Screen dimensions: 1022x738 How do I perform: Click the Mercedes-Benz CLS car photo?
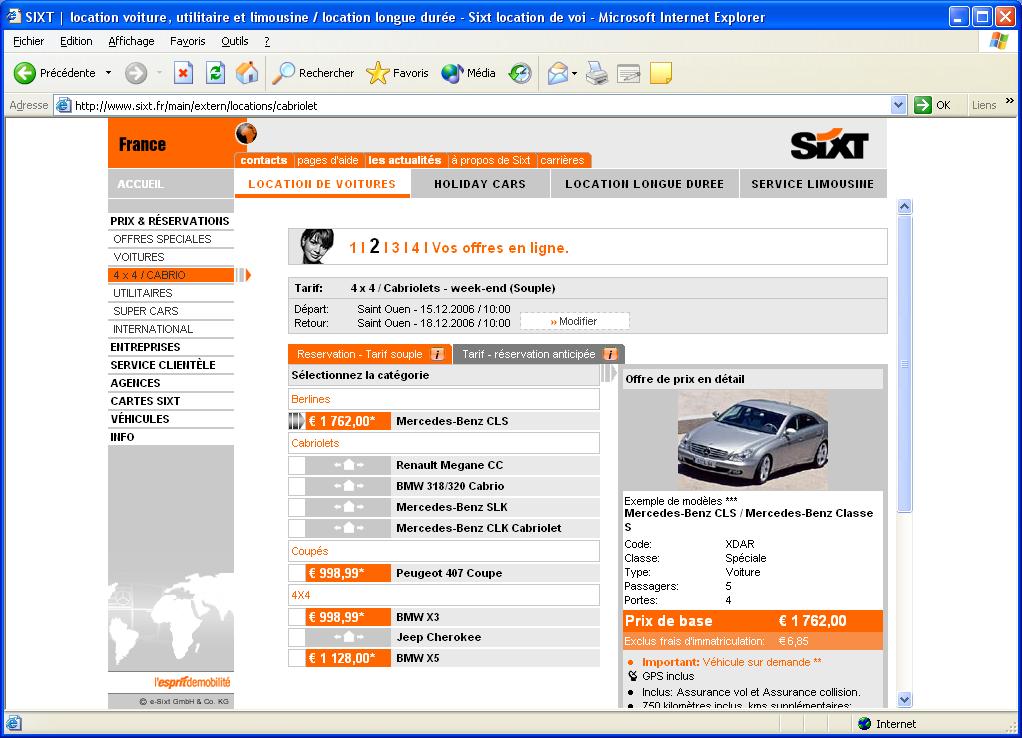752,440
